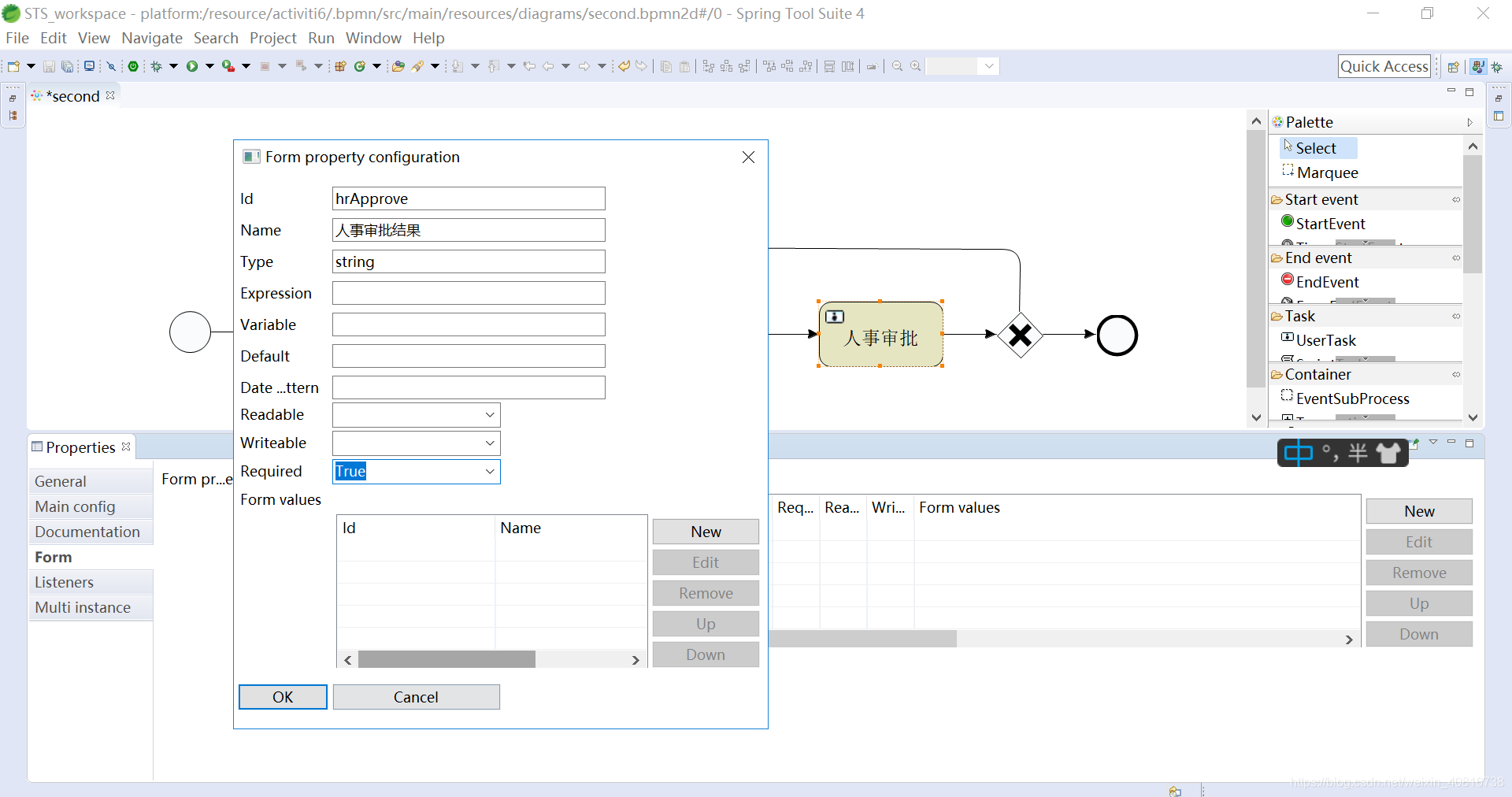Expand the Run button dropdown arrow

tap(209, 67)
